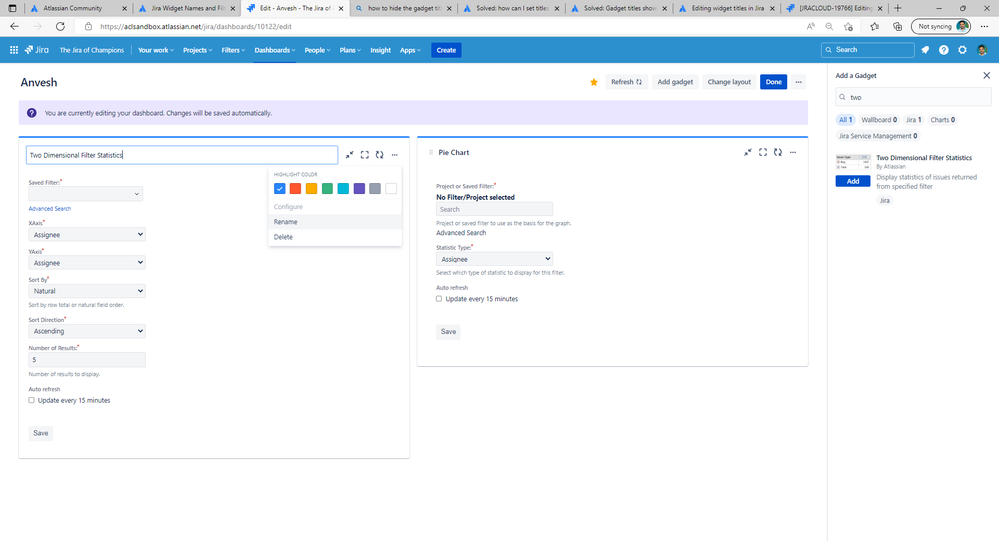The width and height of the screenshot is (999, 541).
Task: Open the Sort By Natural dropdown
Action: click(x=87, y=291)
